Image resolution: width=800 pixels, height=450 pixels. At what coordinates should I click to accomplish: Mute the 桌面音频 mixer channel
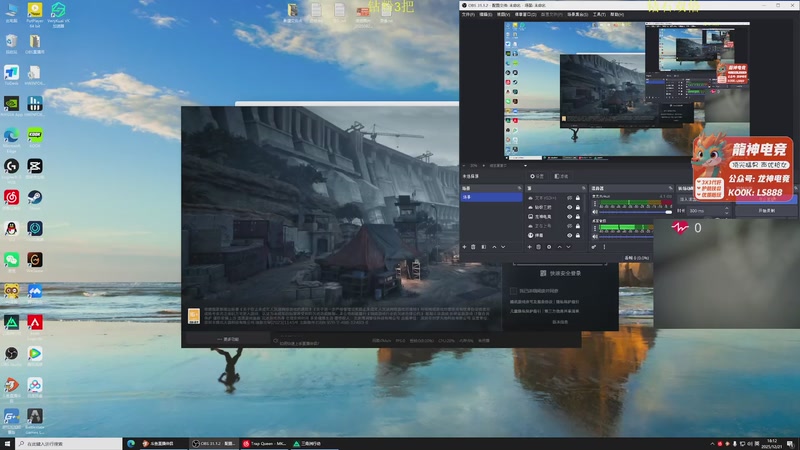tap(595, 237)
